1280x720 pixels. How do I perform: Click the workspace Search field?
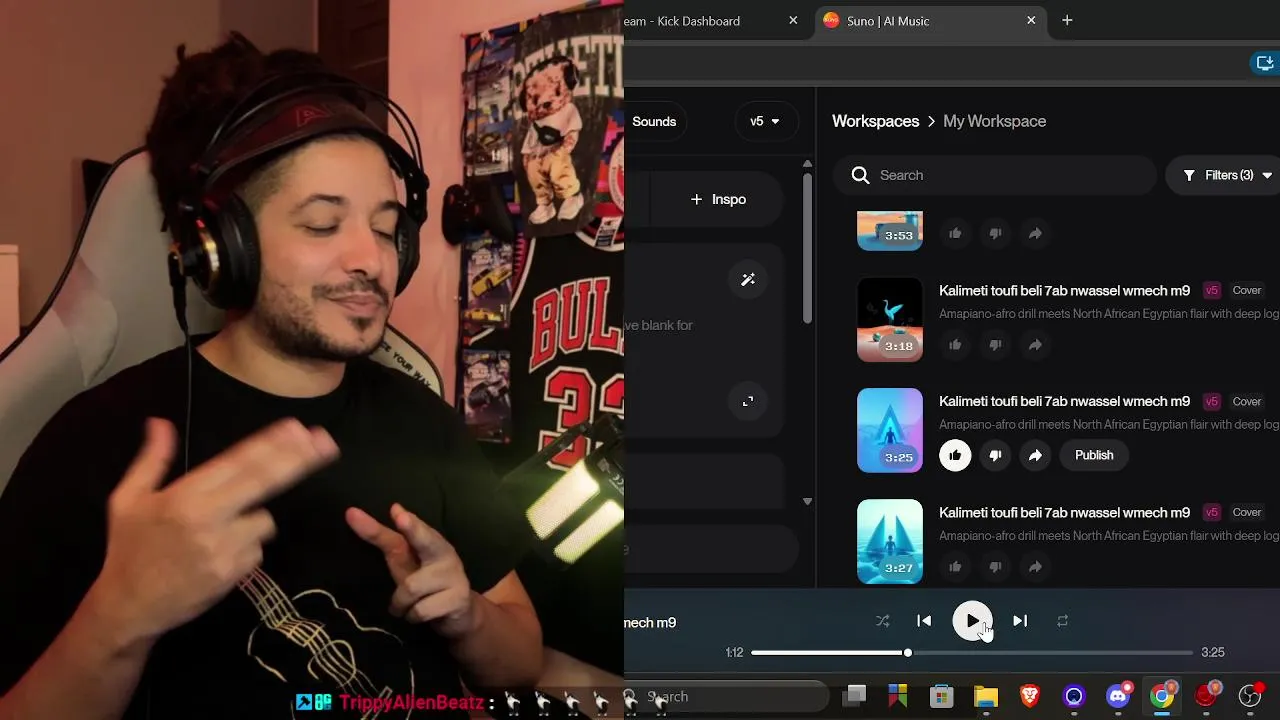click(x=995, y=175)
